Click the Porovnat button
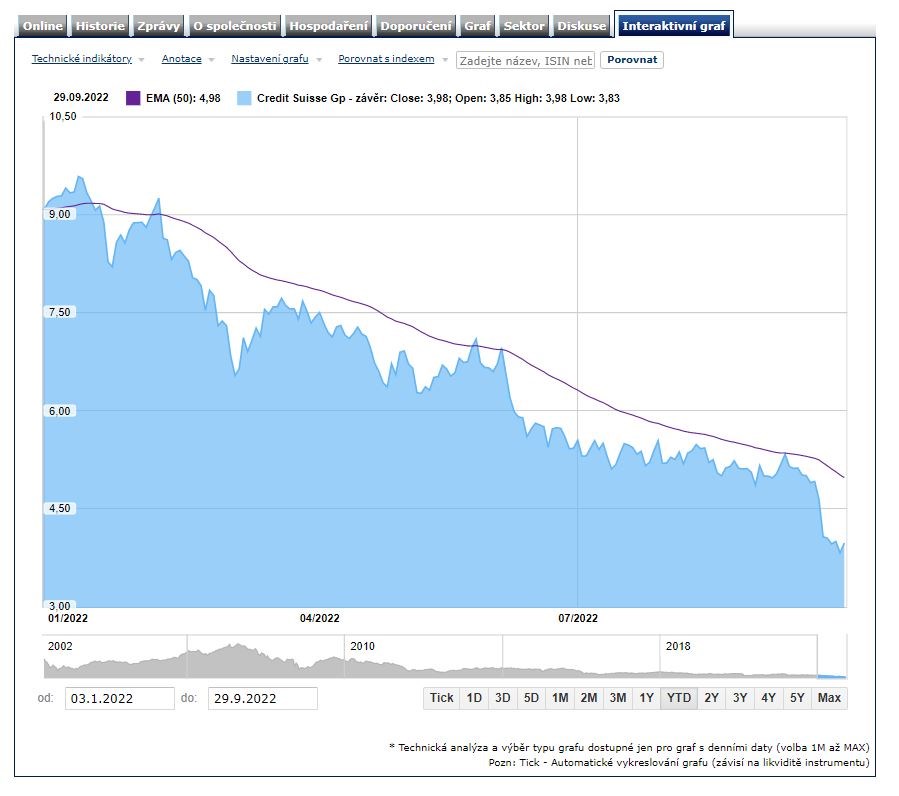This screenshot has height=796, width=899. click(631, 60)
